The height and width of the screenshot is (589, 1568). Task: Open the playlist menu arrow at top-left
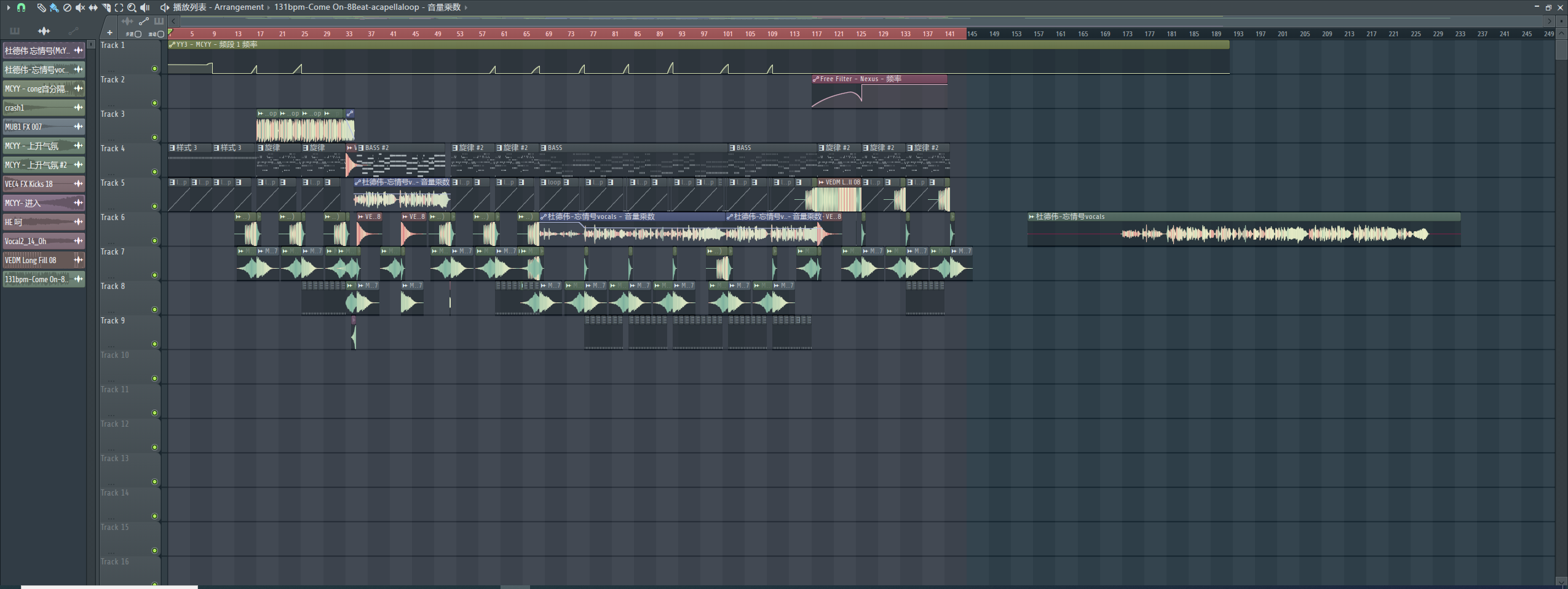tap(8, 7)
